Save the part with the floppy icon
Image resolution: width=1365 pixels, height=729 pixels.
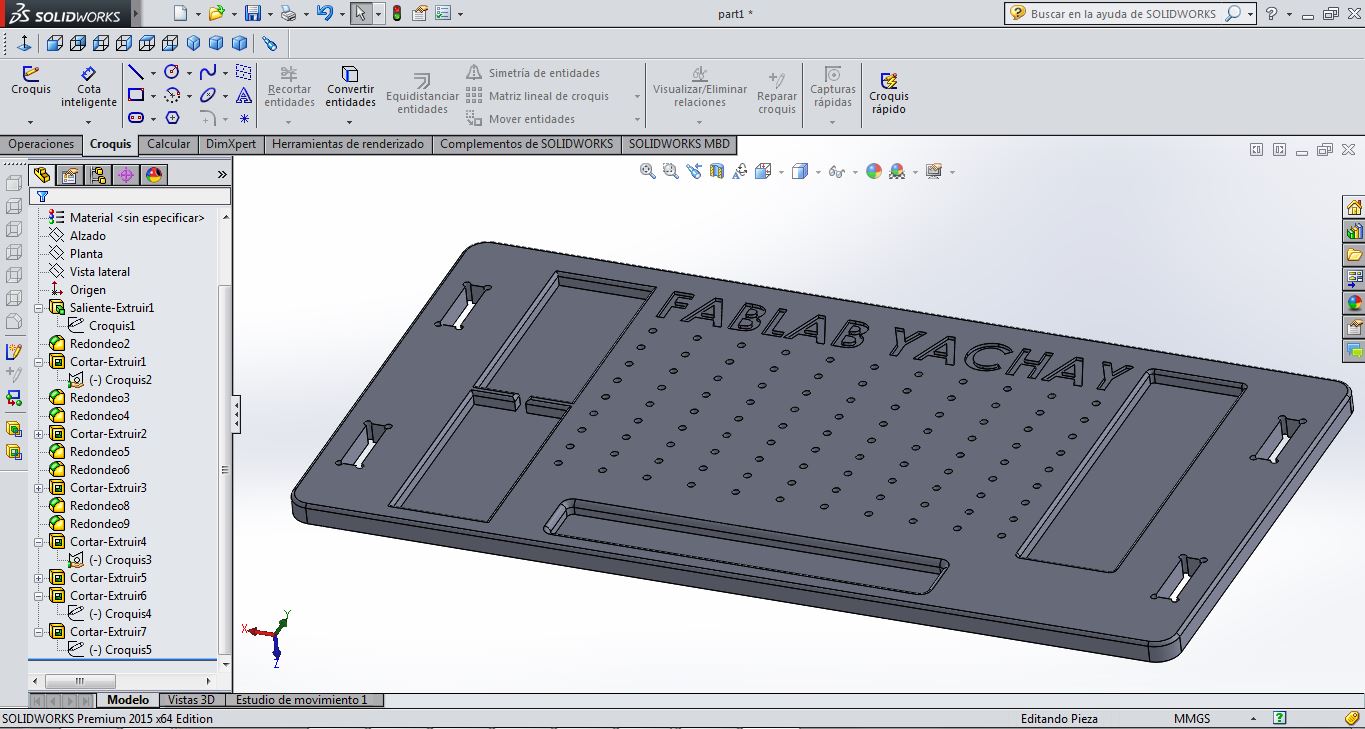point(252,14)
